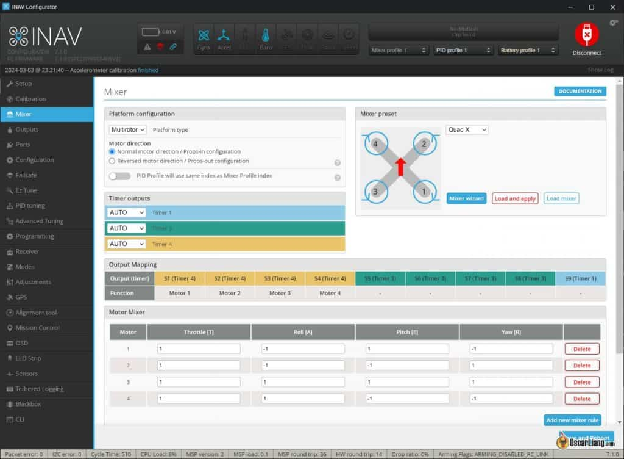624x459 pixels.
Task: Click the Mission Control sidebar icon
Action: (10, 328)
